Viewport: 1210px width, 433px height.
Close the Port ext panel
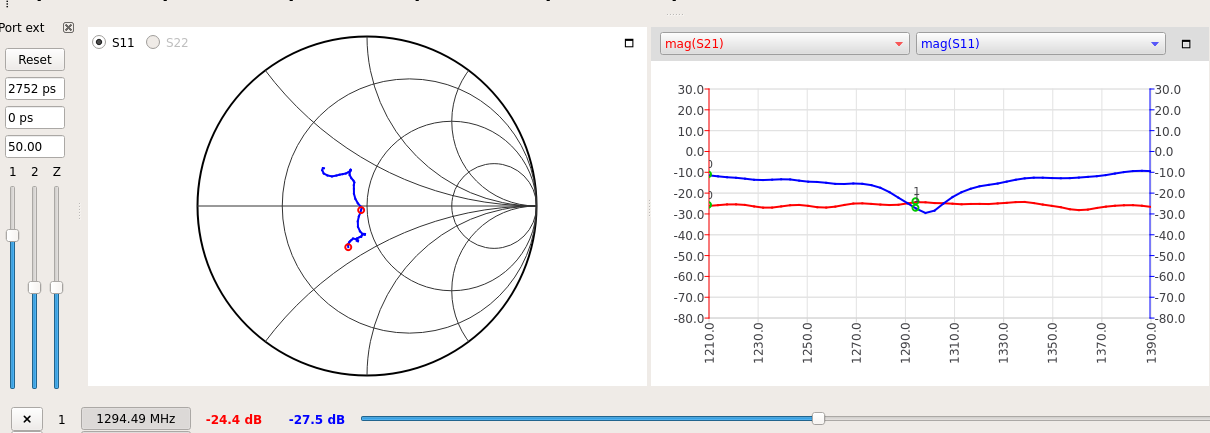point(68,28)
